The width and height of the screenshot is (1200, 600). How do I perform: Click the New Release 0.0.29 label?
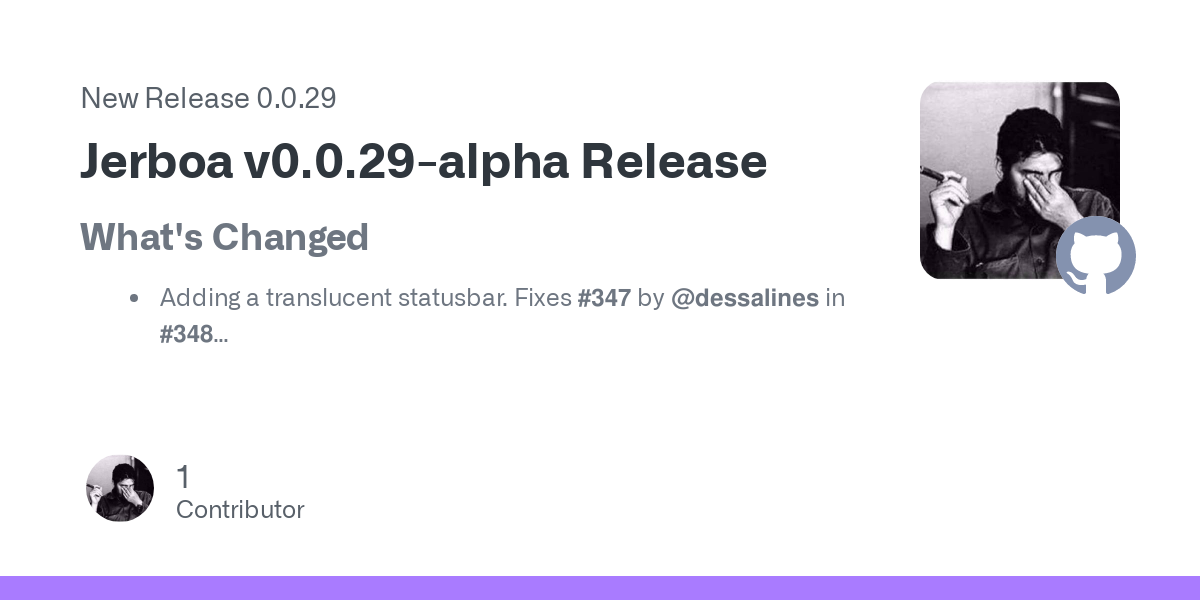click(208, 98)
